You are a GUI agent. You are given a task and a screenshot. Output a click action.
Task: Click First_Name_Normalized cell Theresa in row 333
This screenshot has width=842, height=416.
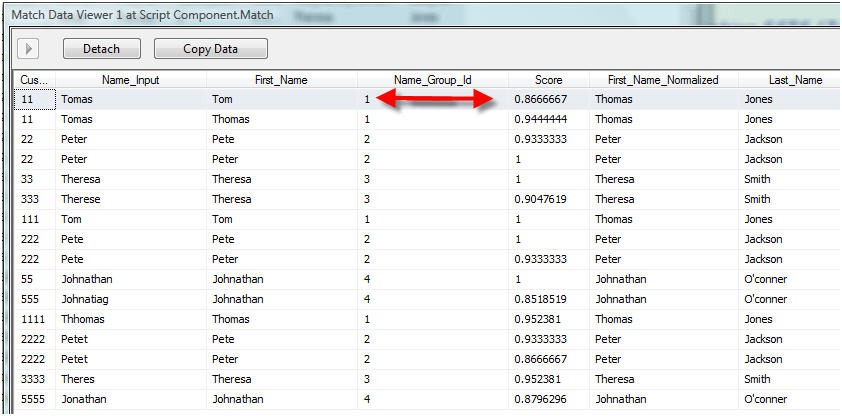[x=664, y=199]
